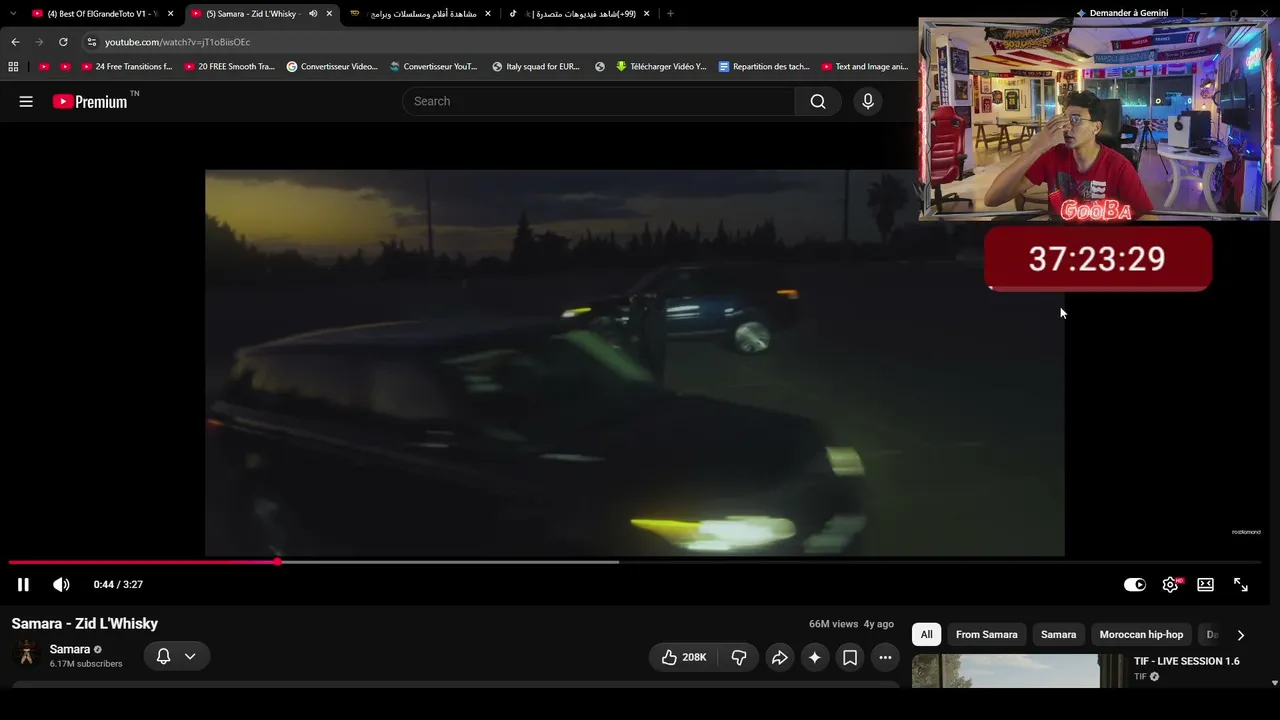The width and height of the screenshot is (1280, 720).
Task: Go to YouTube Premium home logo
Action: pos(90,101)
